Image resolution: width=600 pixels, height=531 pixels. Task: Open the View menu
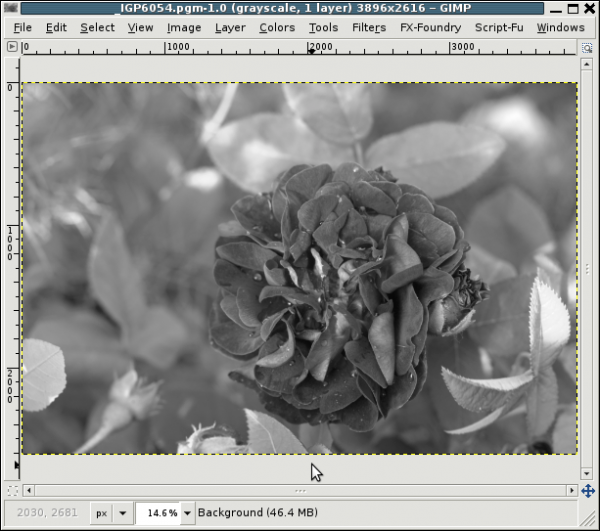coord(140,28)
